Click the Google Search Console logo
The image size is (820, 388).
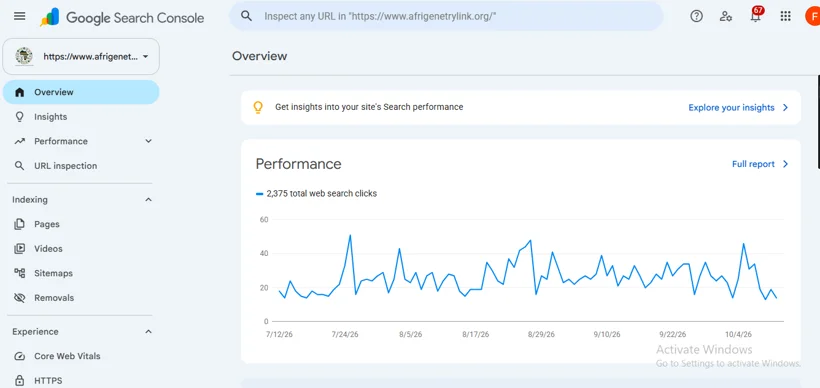(122, 17)
